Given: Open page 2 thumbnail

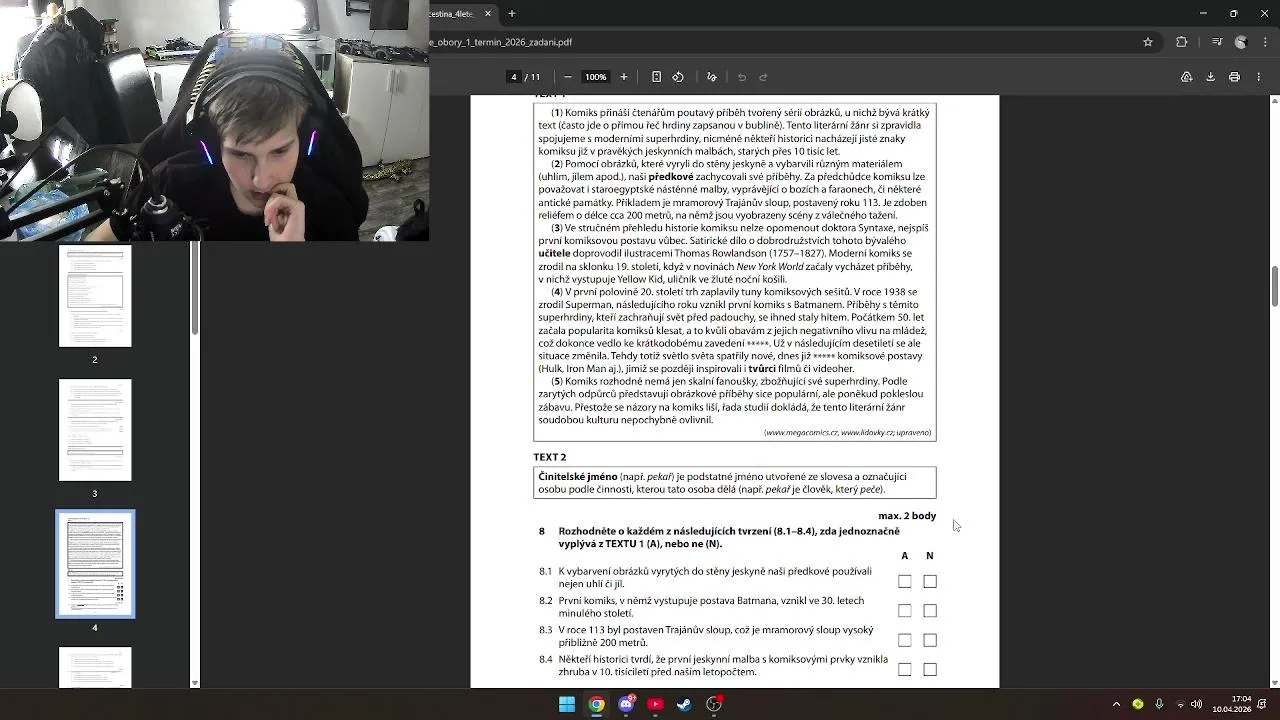Looking at the screenshot, I should 95,297.
